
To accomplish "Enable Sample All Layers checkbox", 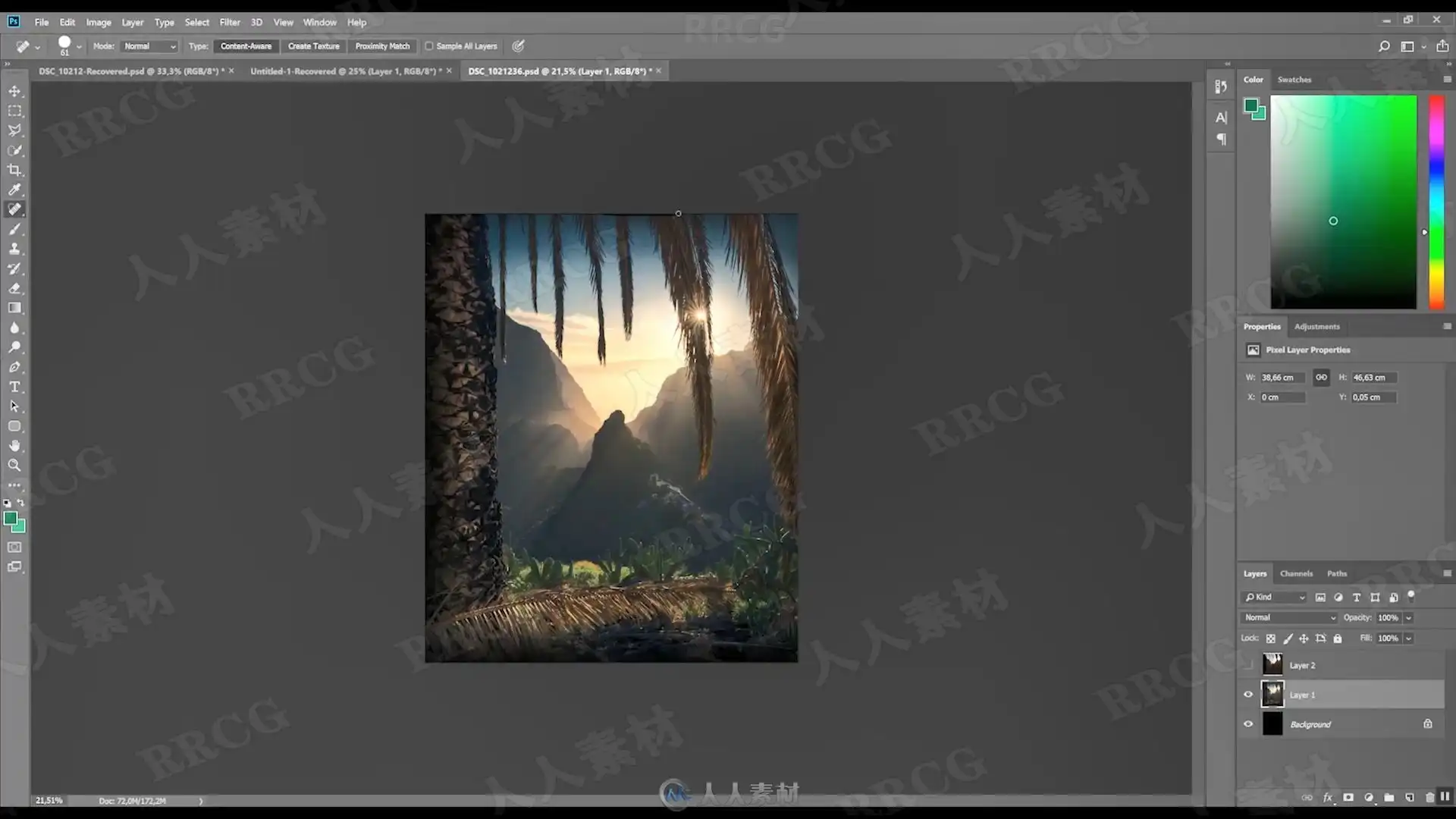I will (429, 46).
